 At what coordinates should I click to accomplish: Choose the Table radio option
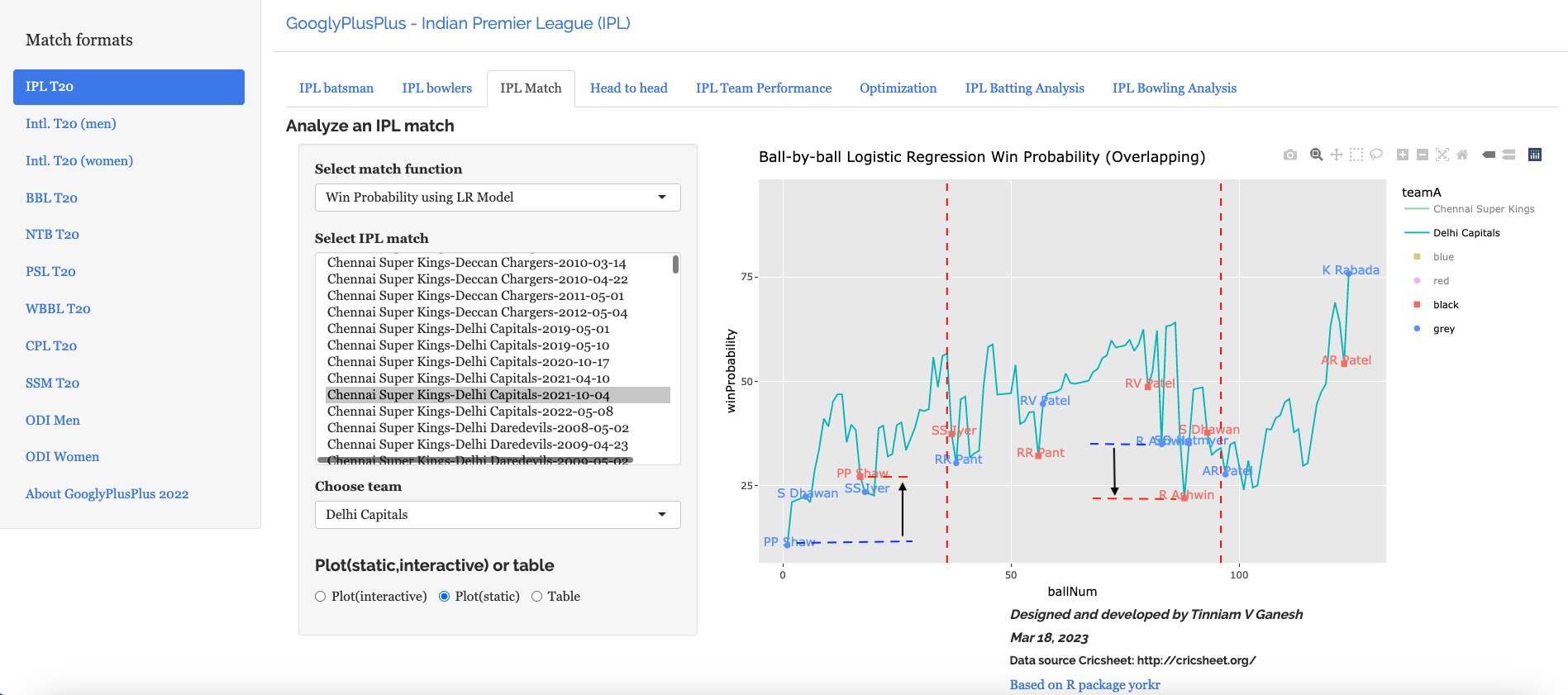click(537, 597)
